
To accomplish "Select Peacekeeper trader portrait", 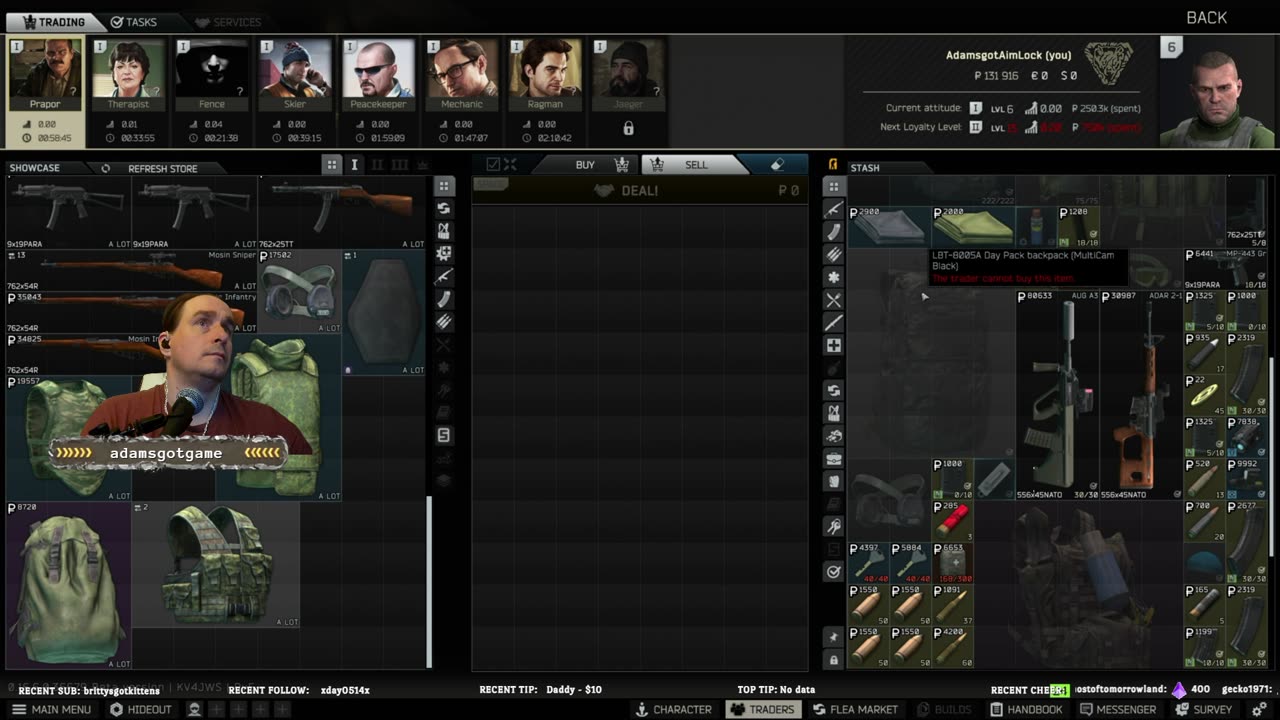I will click(378, 75).
